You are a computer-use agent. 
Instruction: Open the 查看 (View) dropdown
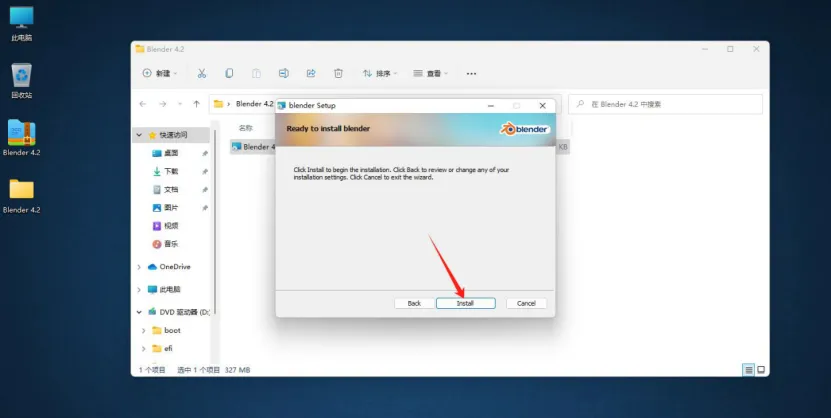[x=430, y=73]
